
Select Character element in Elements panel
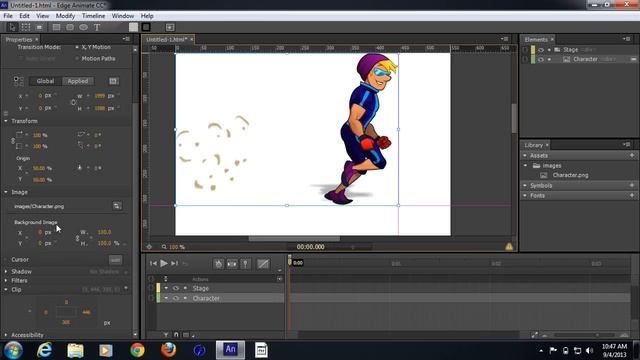click(x=585, y=59)
